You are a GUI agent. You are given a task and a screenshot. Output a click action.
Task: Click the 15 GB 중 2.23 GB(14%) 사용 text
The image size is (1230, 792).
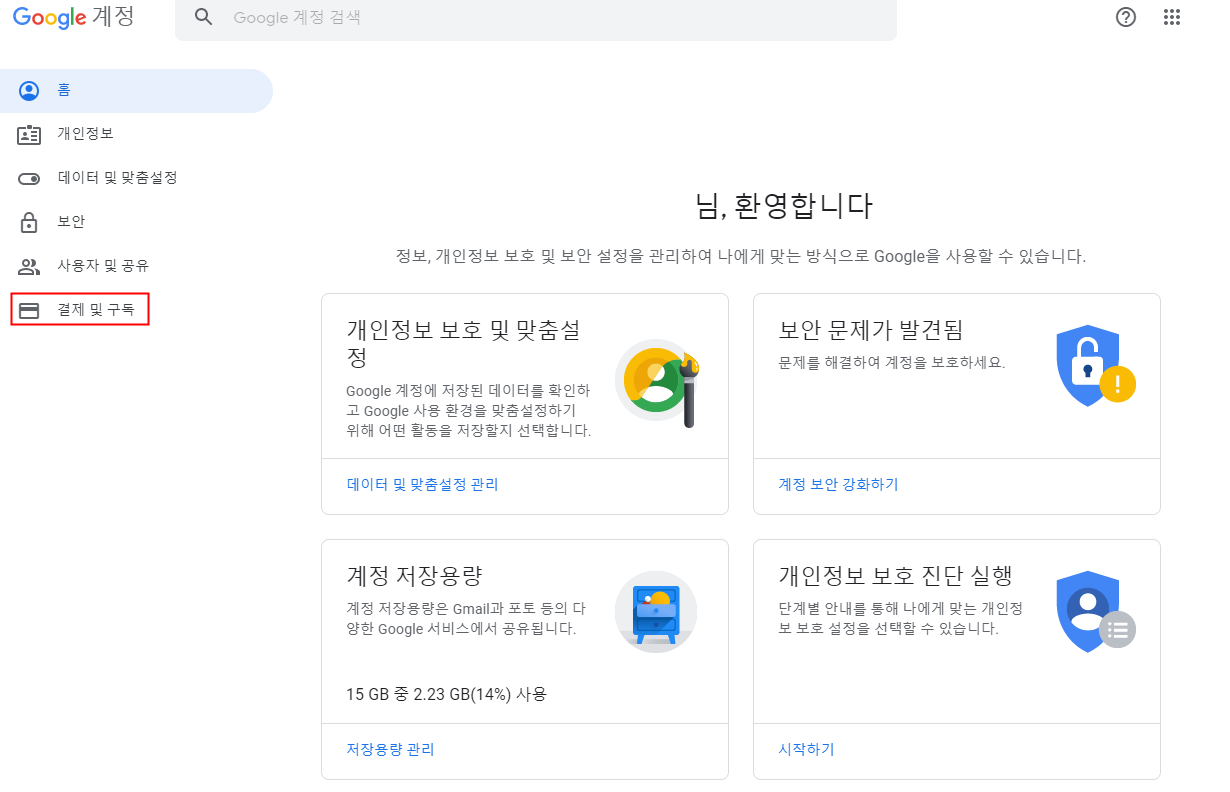[447, 694]
